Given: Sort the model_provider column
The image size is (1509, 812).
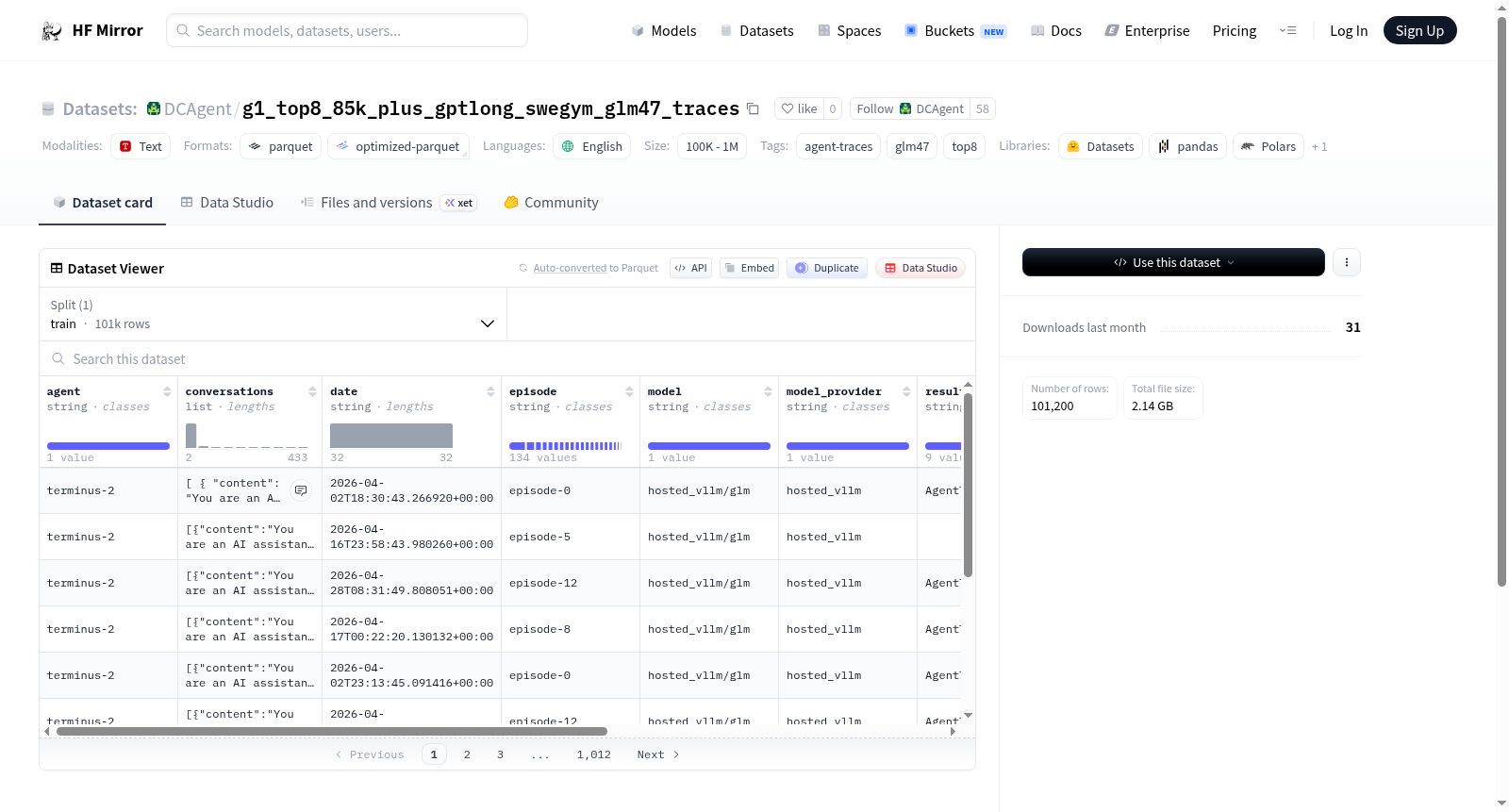Looking at the screenshot, I should point(906,391).
